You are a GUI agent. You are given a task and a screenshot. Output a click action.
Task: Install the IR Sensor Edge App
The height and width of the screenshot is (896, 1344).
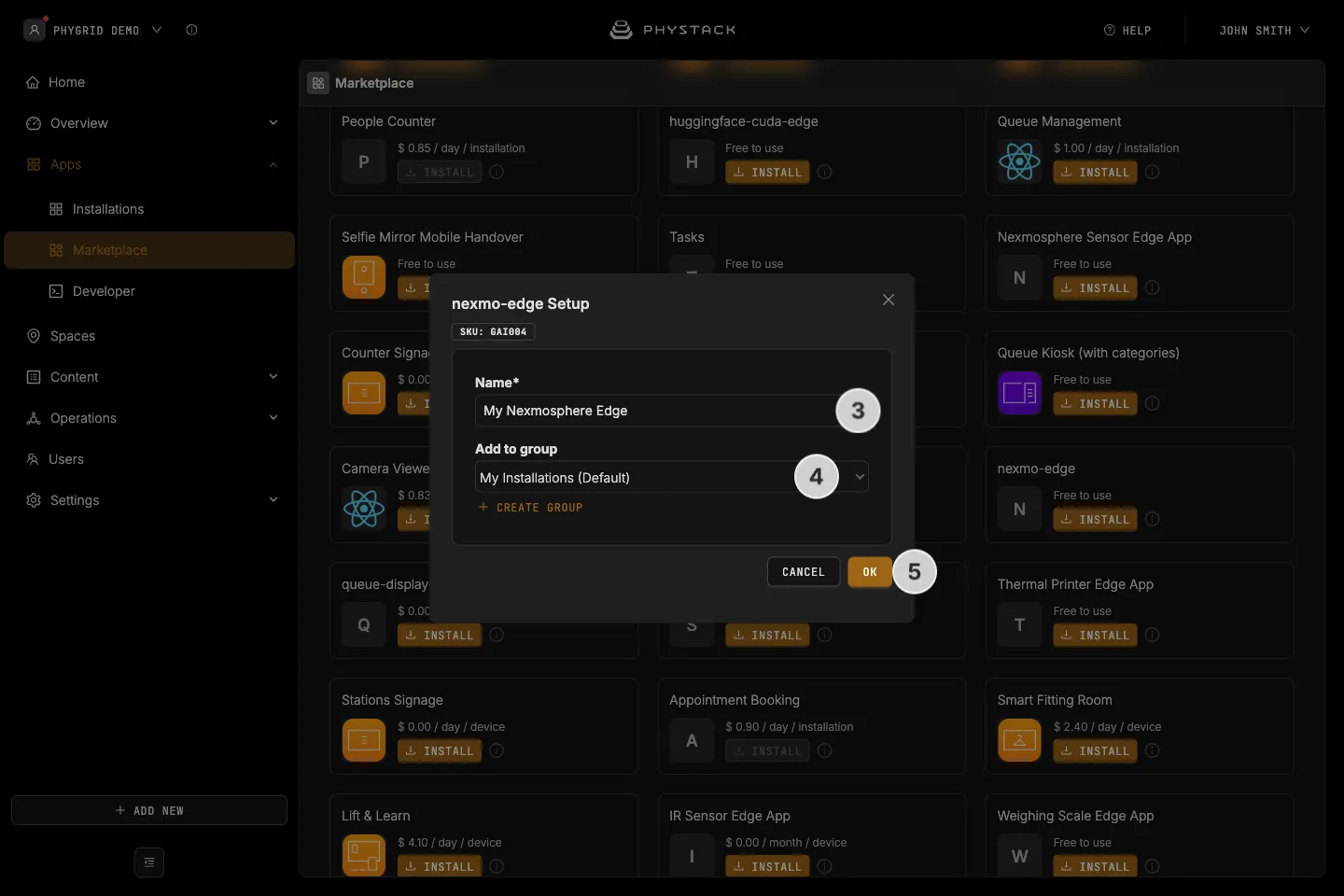[767, 866]
